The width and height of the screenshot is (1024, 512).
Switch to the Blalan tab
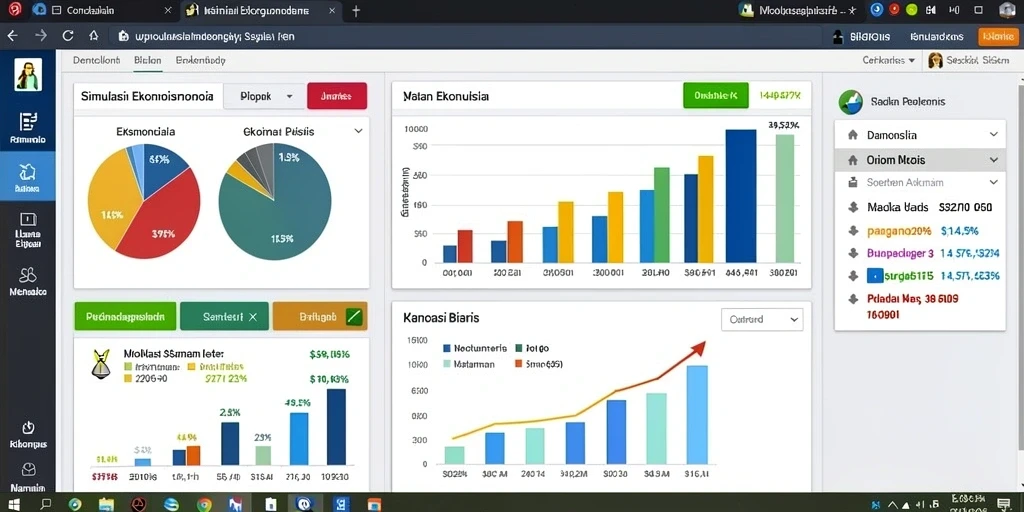[148, 60]
